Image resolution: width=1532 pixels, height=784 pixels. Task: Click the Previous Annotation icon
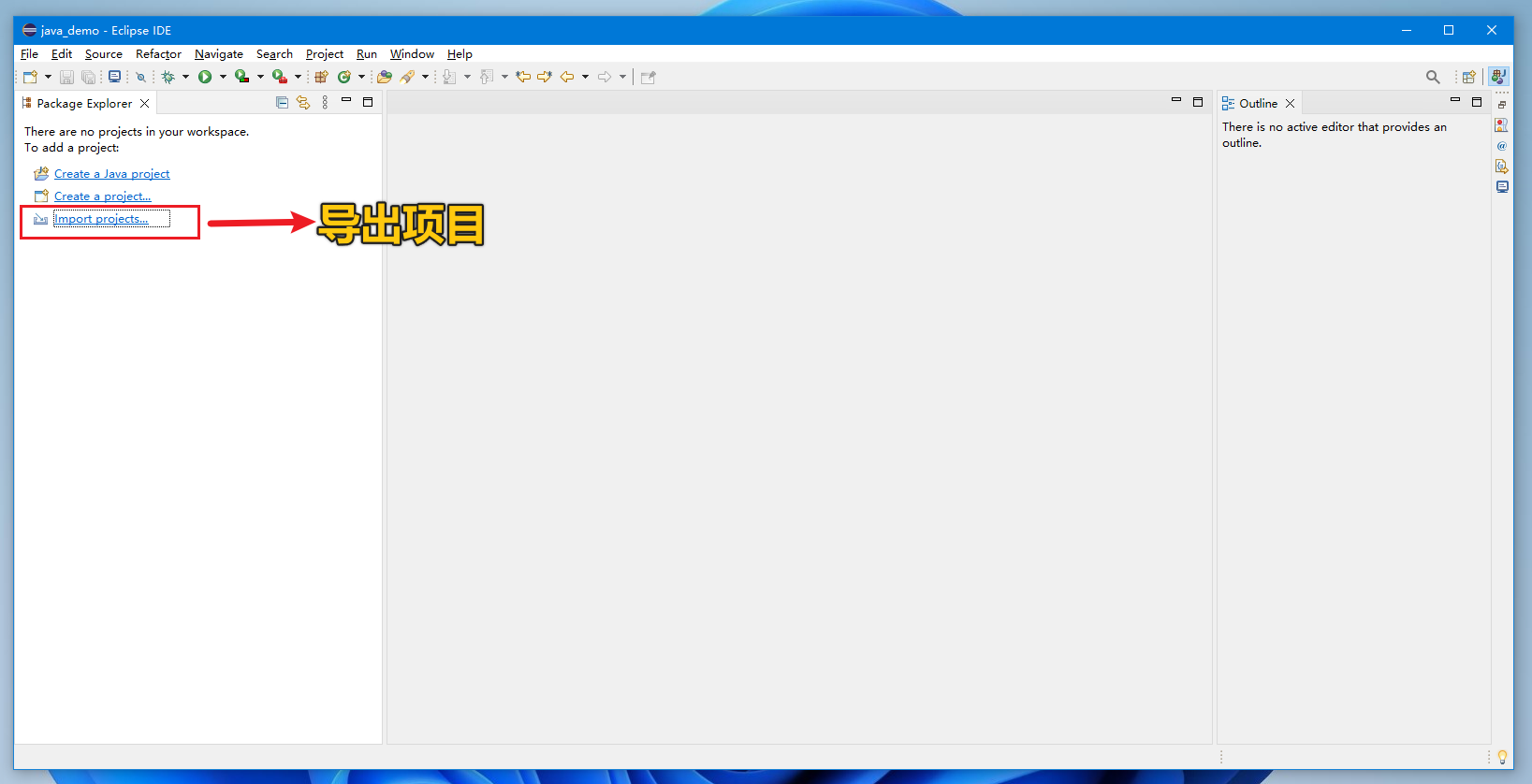(487, 77)
